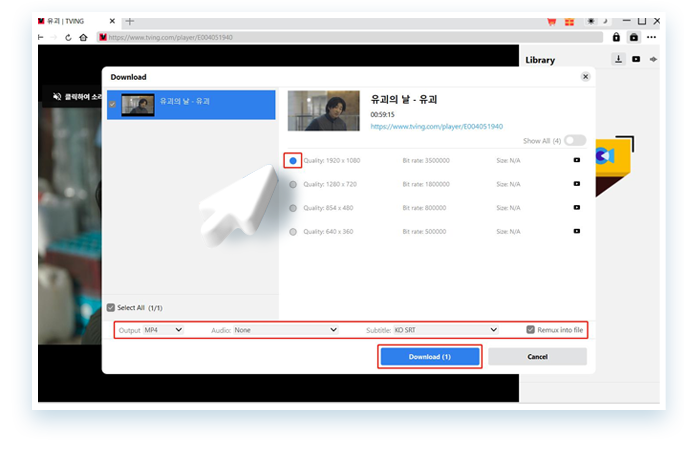Screen dimensions: 684x449
Task: Click the video icon on 1280 x 720 row
Action: point(577,184)
